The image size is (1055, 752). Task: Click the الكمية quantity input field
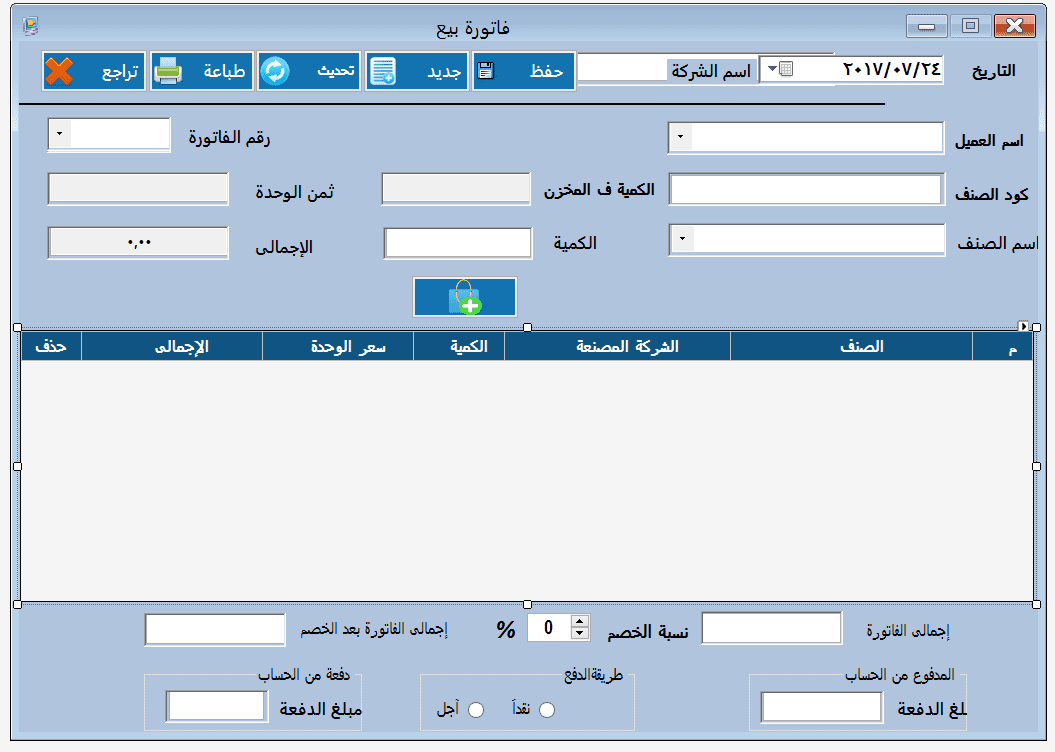(x=458, y=243)
